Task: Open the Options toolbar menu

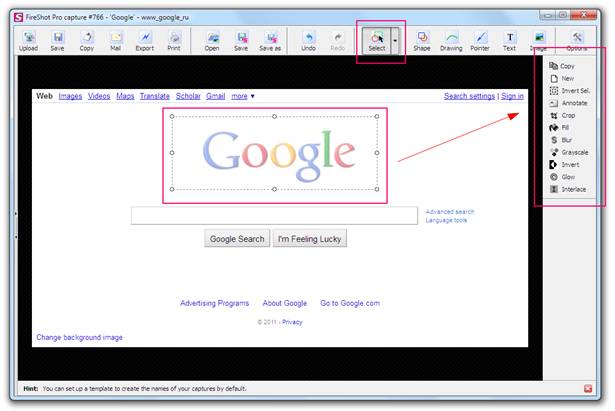Action: point(577,40)
